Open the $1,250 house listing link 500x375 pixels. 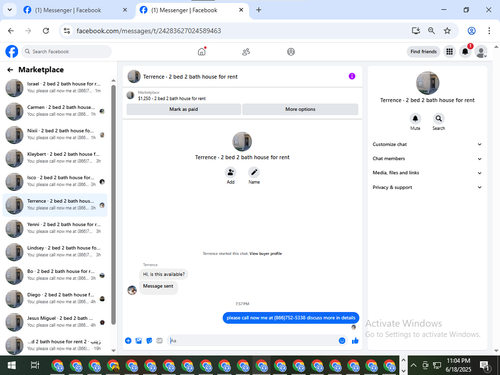coord(172,99)
